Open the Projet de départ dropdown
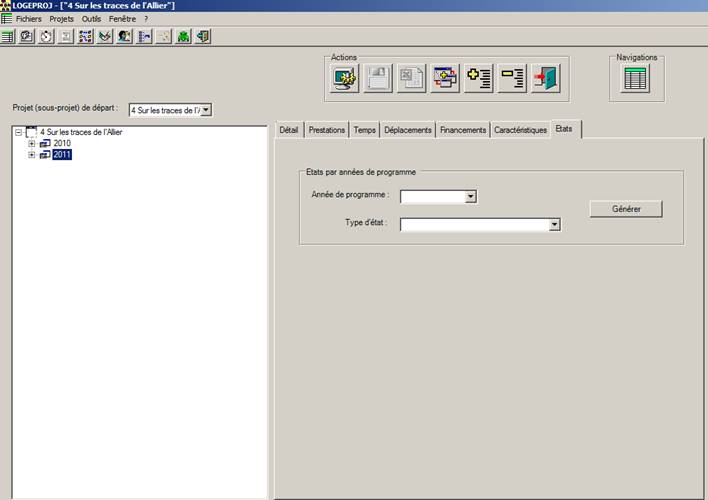Screen dimensions: 708x500 pyautogui.click(x=206, y=110)
